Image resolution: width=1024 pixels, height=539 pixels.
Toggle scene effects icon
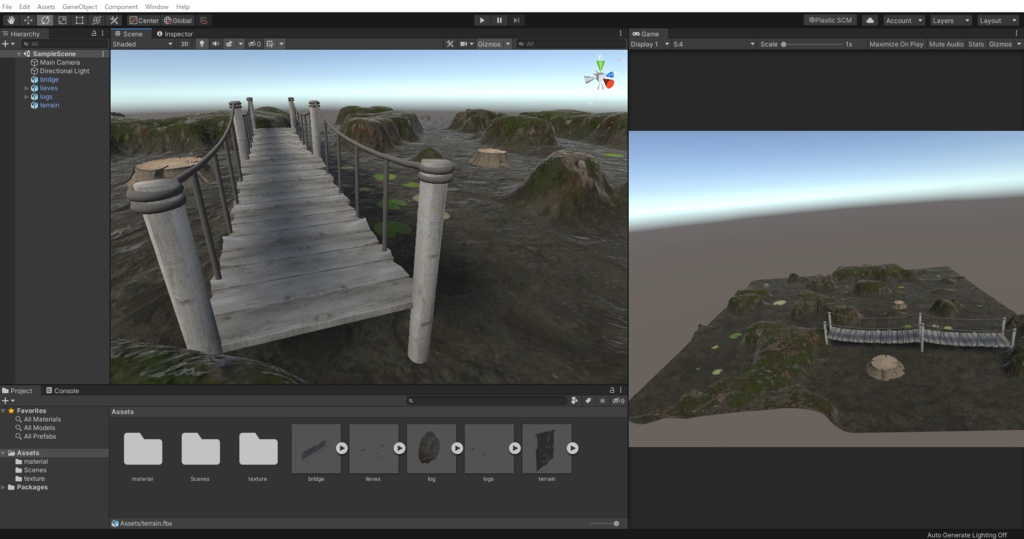coord(229,44)
